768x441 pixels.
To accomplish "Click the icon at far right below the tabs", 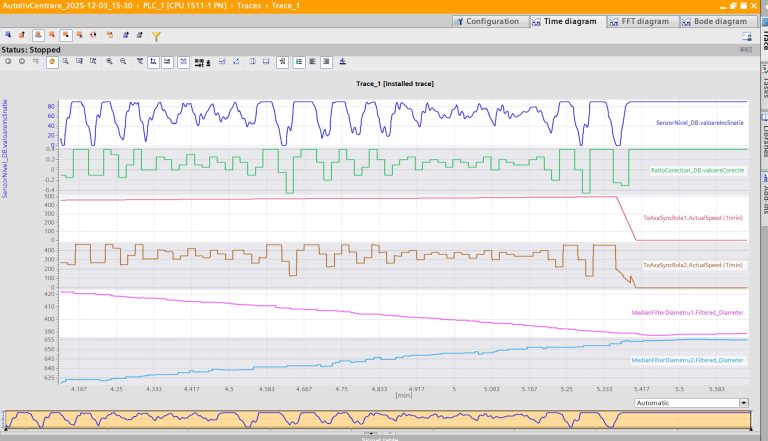I will 746,35.
